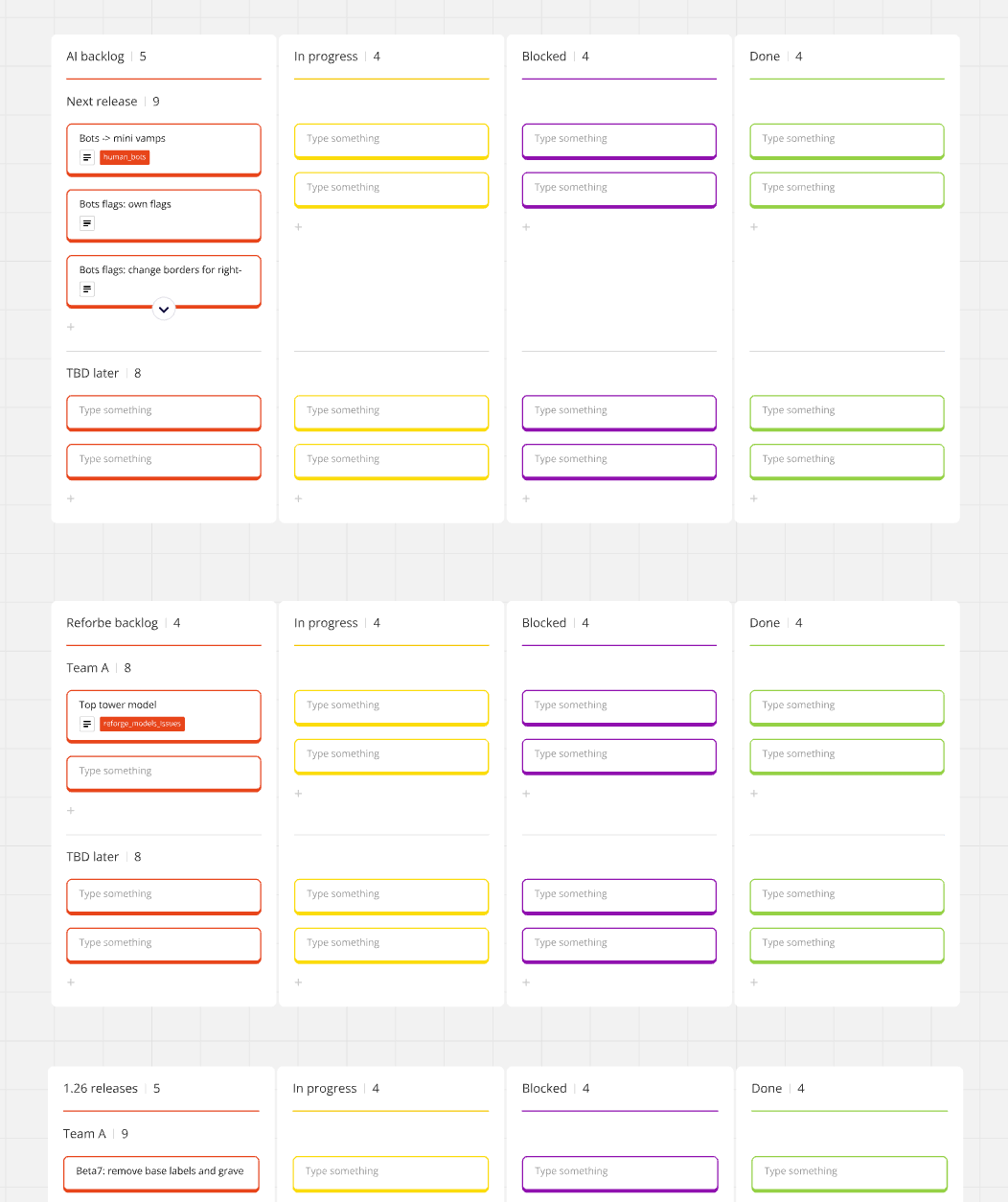Image resolution: width=1008 pixels, height=1202 pixels.
Task: Select the 'human_bots' tag
Action: (x=125, y=157)
